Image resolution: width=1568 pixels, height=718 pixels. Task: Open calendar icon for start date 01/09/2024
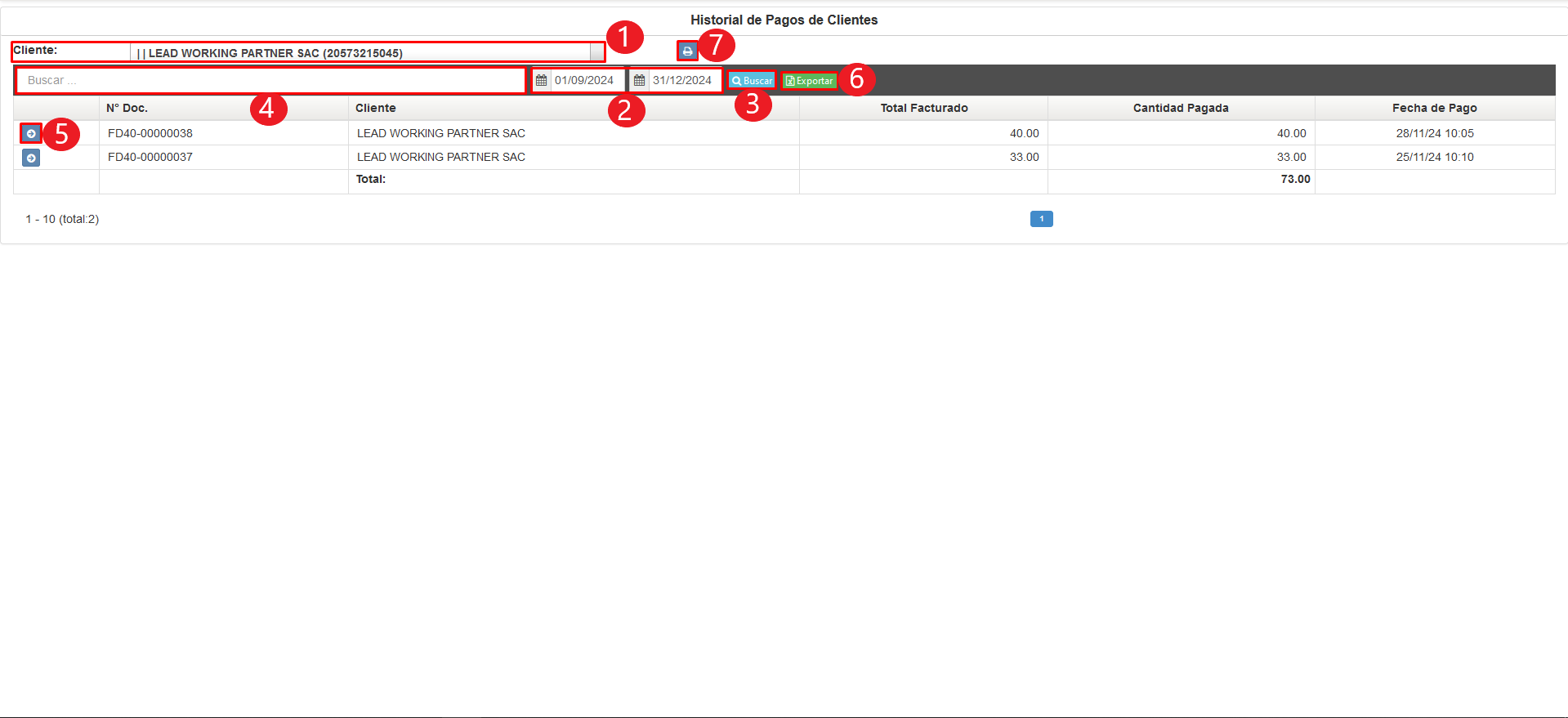[x=542, y=80]
